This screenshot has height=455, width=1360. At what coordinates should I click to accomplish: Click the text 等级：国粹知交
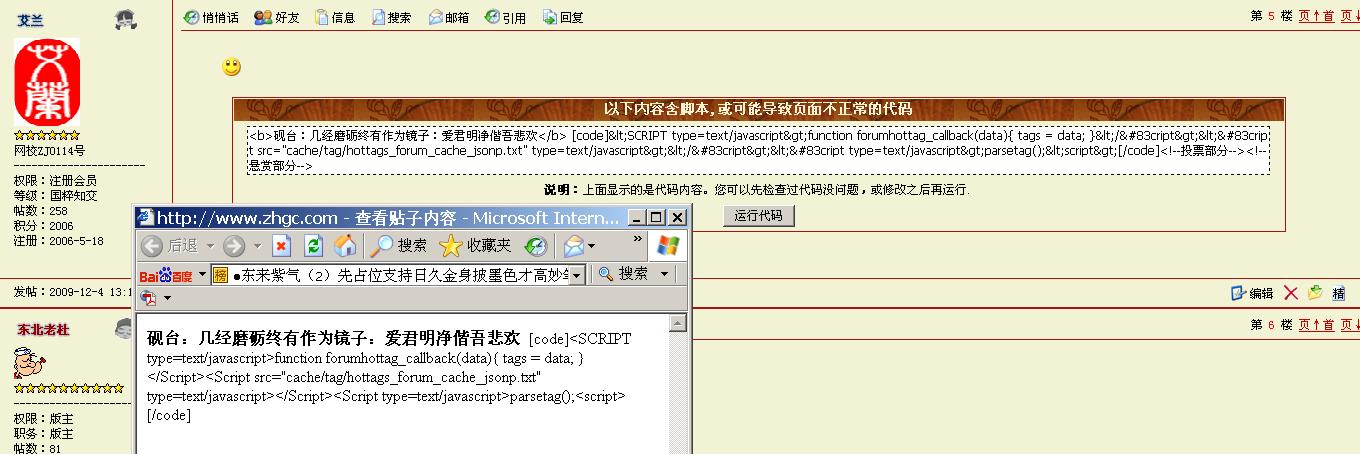point(55,196)
